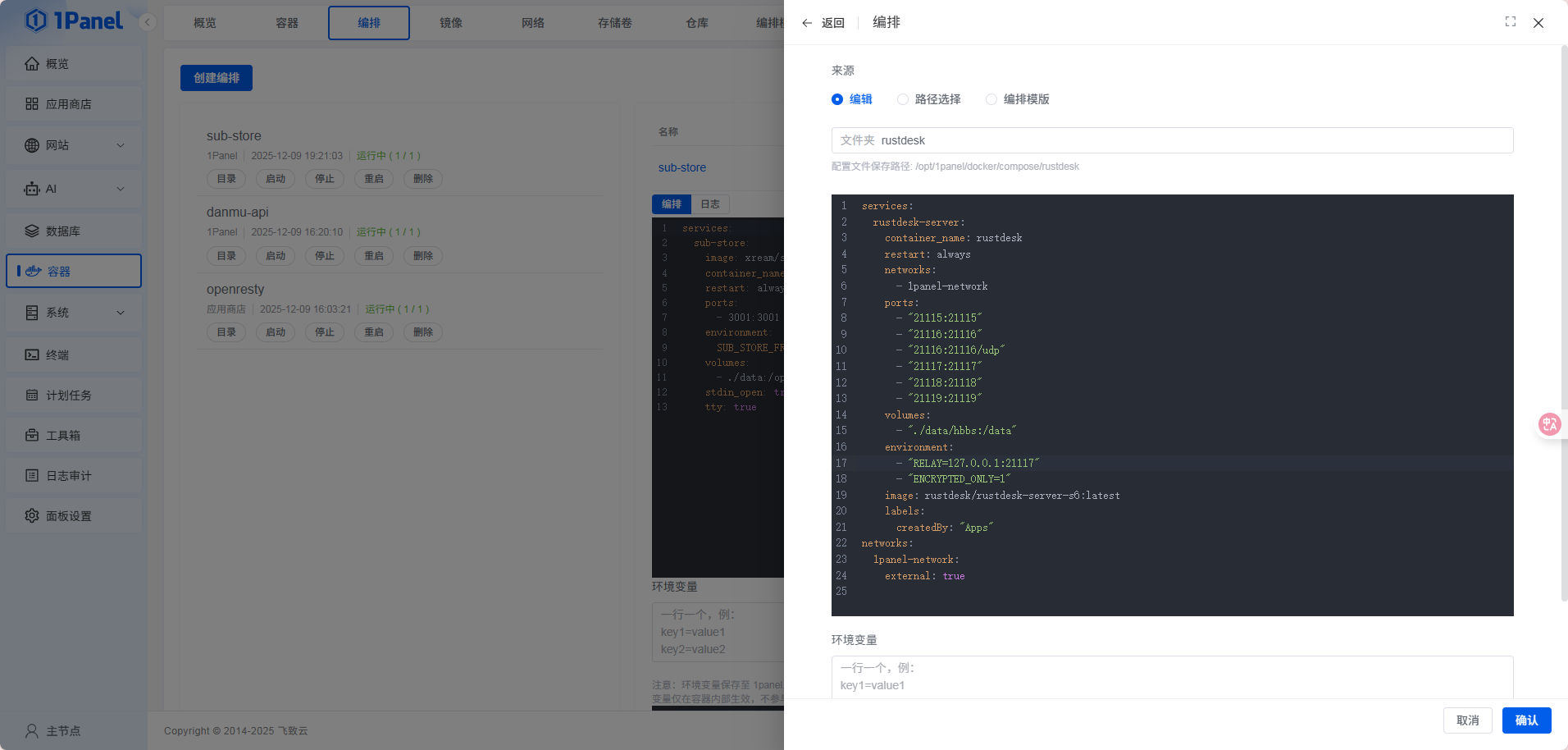1568x750 pixels.
Task: Click the back arrow icon beside 返回
Action: [807, 23]
